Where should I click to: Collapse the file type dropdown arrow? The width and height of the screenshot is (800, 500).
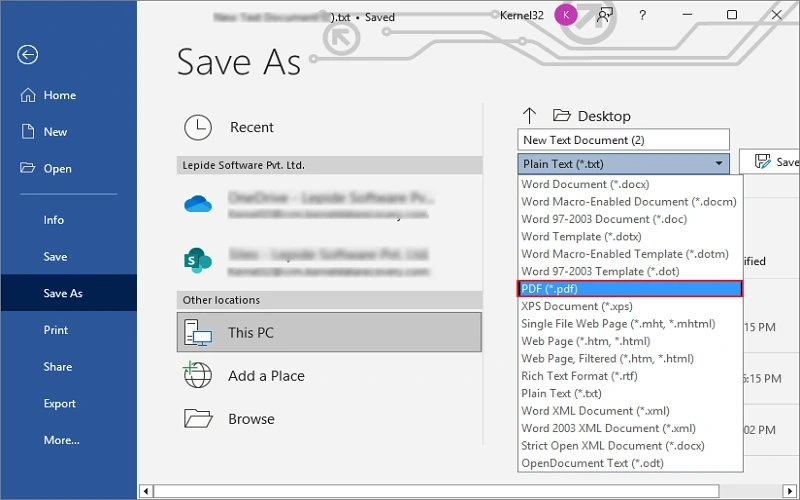[719, 164]
